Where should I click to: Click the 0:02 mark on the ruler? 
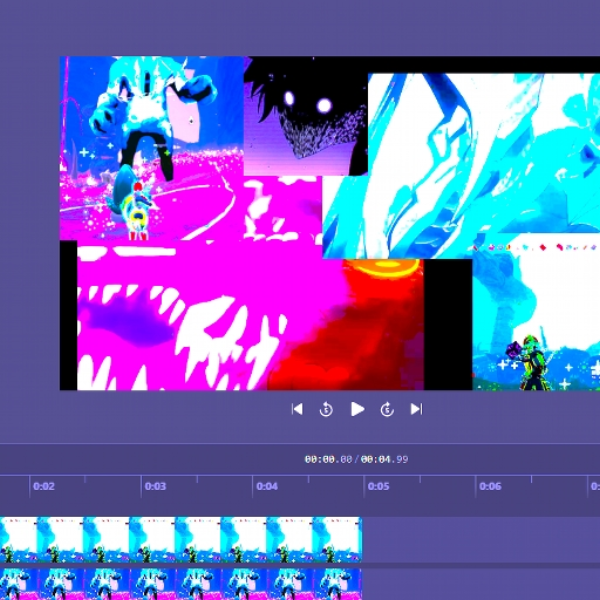44,486
